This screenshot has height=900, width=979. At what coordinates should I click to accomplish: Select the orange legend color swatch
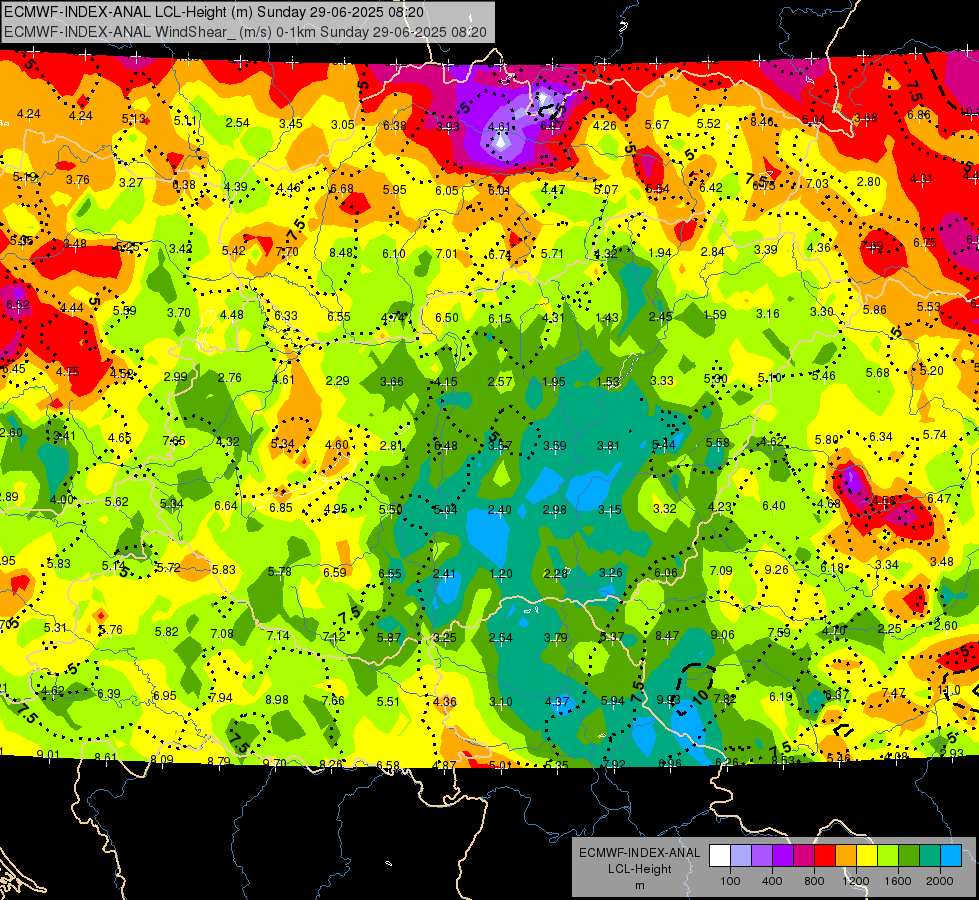coord(846,856)
